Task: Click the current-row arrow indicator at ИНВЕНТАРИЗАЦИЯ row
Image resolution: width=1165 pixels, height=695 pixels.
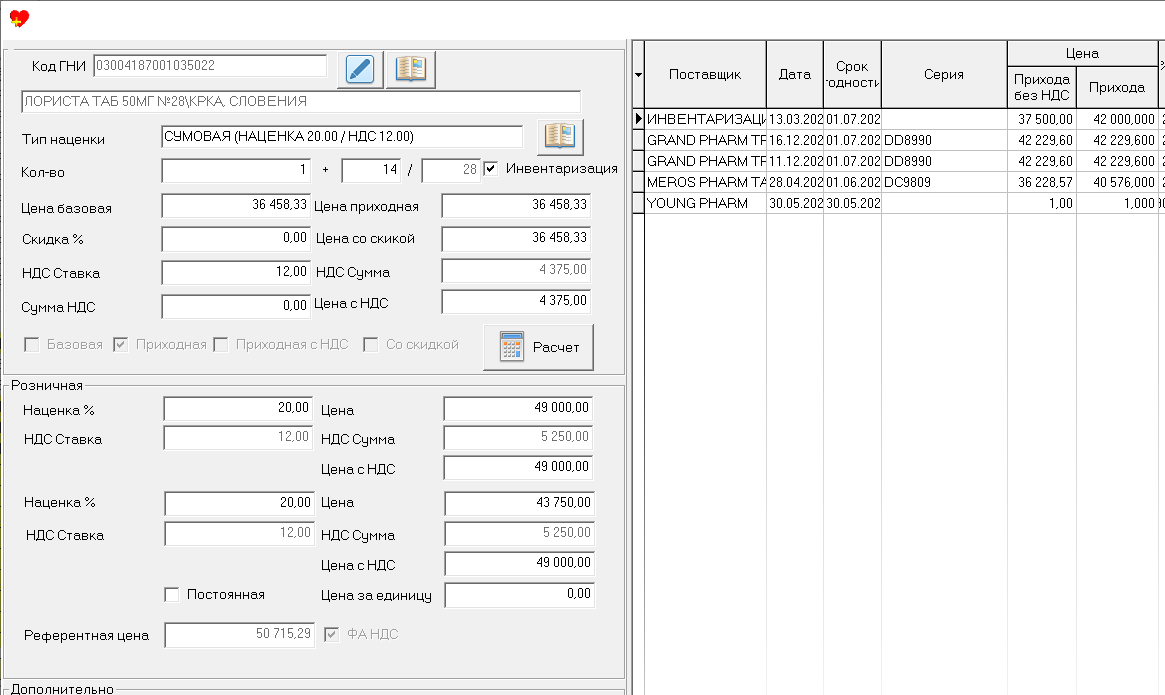Action: point(638,119)
